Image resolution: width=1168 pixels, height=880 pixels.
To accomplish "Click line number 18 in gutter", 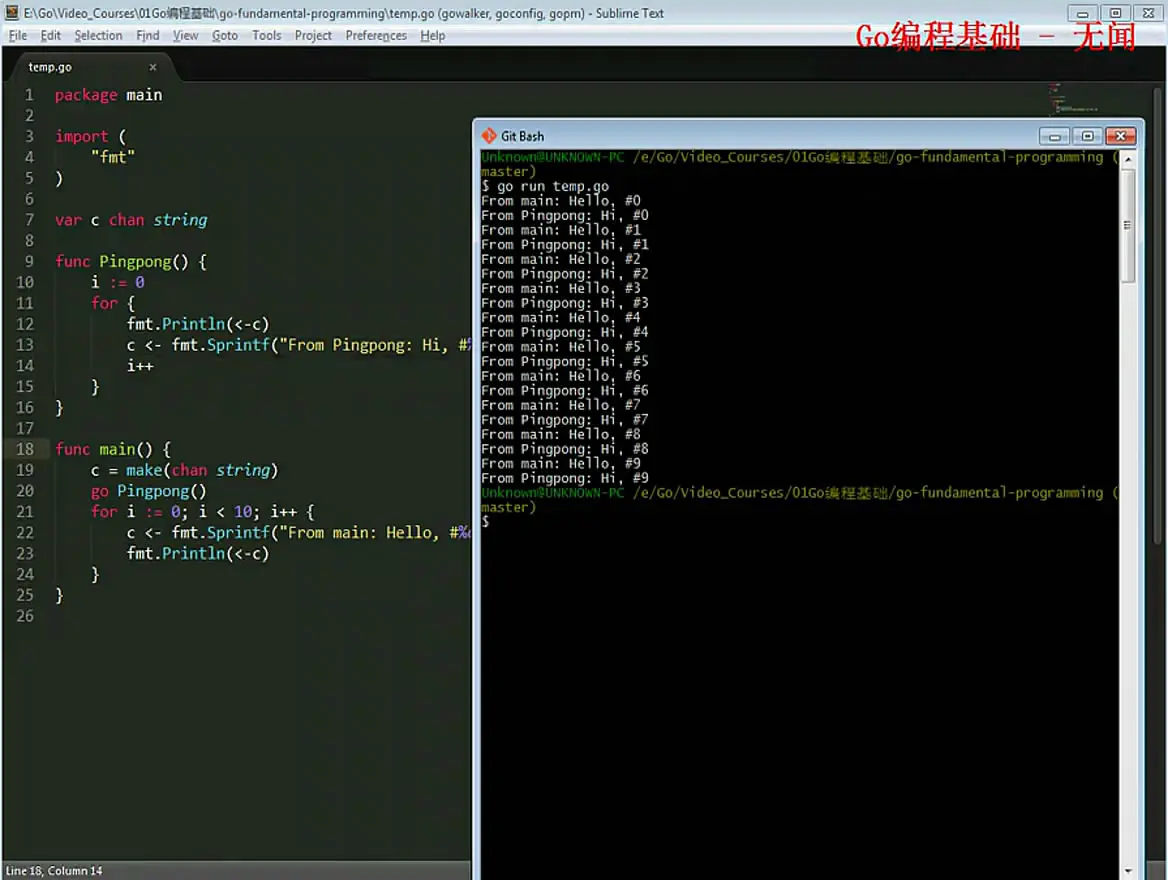I will (x=25, y=449).
